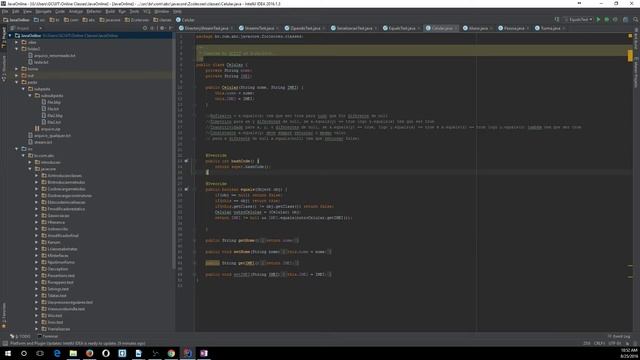Switch to EqualsTest.java tab
The width and height of the screenshot is (640, 360).
click(x=400, y=28)
